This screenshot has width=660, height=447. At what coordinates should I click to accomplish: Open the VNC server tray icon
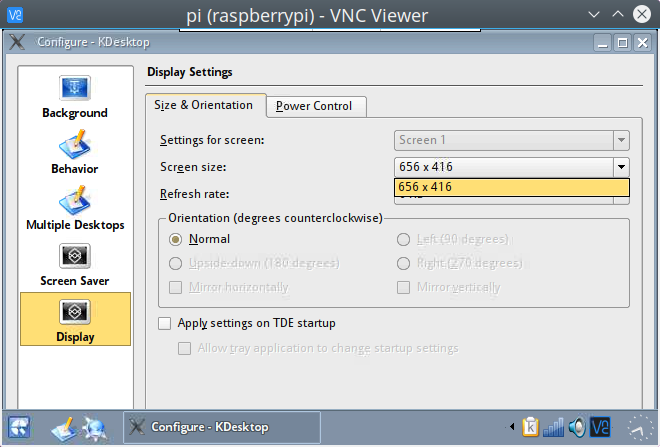click(x=600, y=427)
